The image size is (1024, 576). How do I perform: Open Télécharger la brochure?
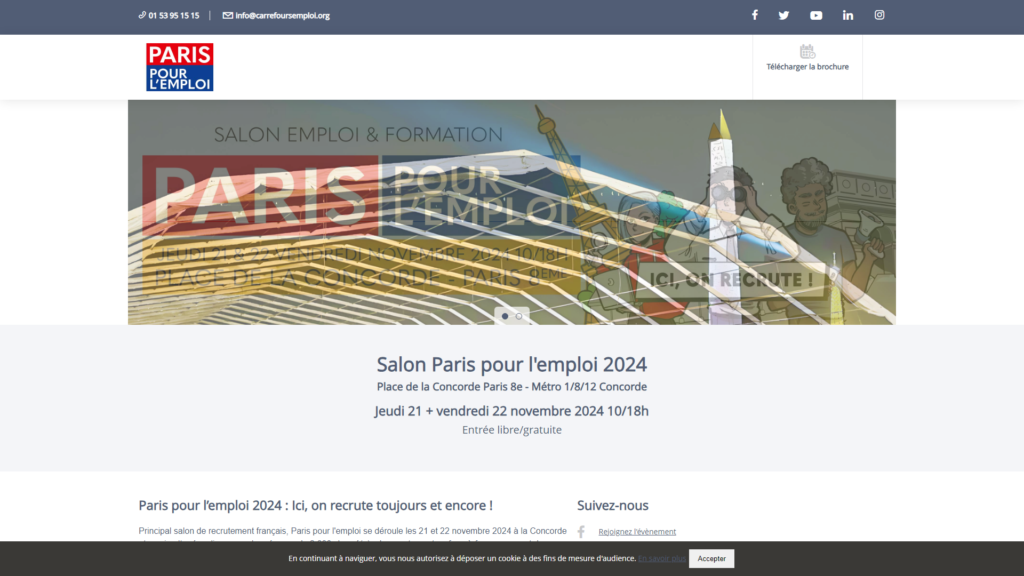coord(807,67)
